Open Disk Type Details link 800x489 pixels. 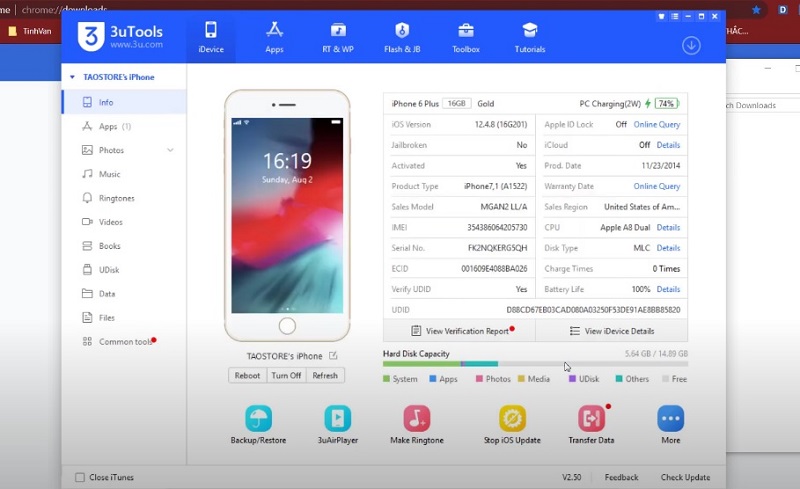click(x=668, y=248)
